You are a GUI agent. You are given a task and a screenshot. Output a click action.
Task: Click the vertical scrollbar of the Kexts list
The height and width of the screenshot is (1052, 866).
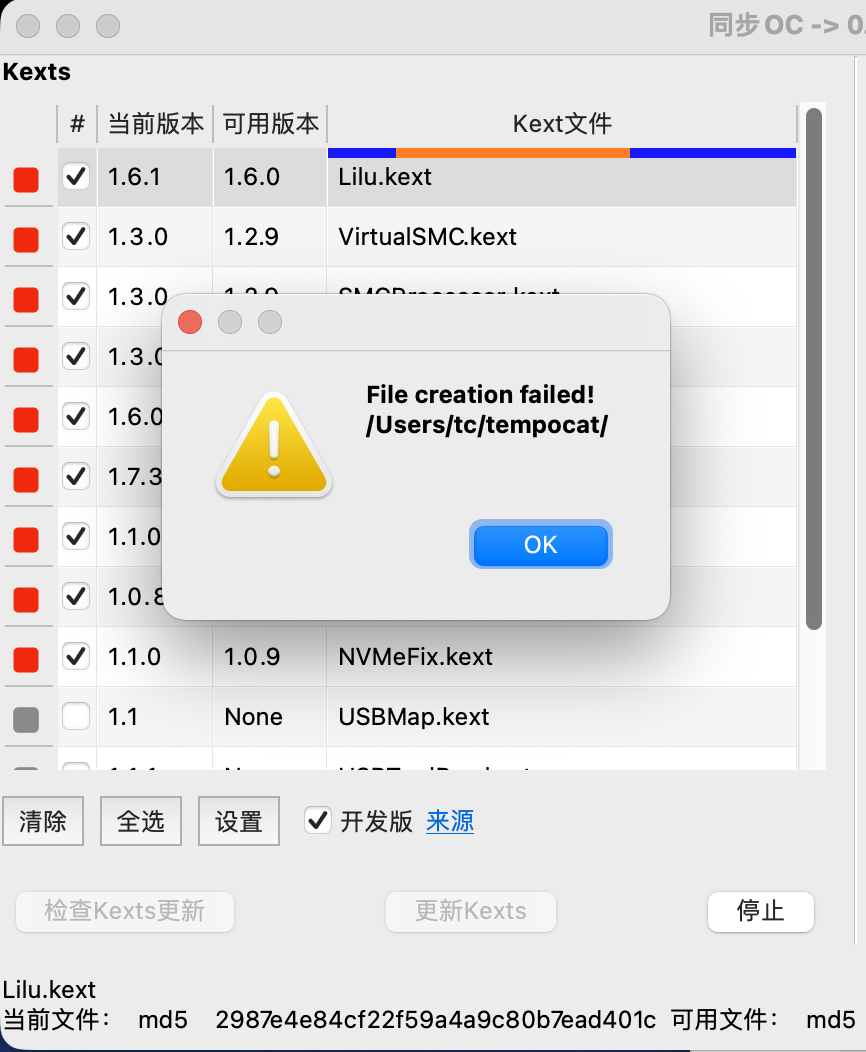(814, 369)
